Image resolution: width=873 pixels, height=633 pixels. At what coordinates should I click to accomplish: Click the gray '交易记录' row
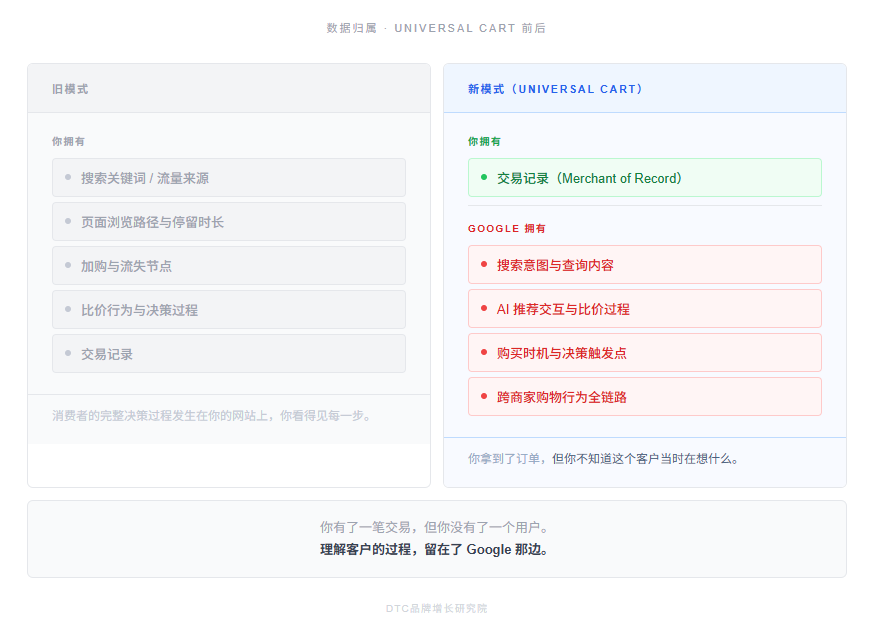pyautogui.click(x=229, y=354)
